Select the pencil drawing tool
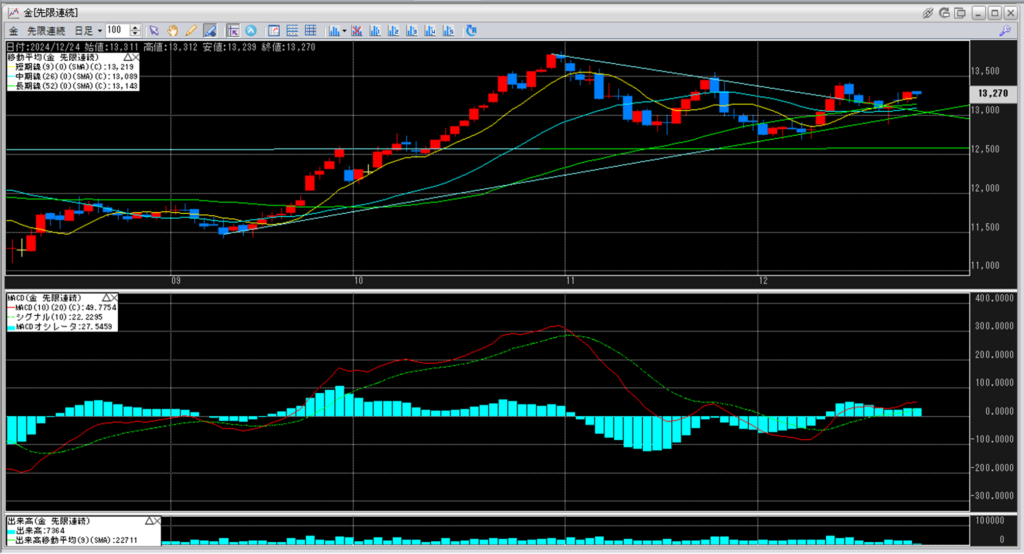 (x=190, y=30)
